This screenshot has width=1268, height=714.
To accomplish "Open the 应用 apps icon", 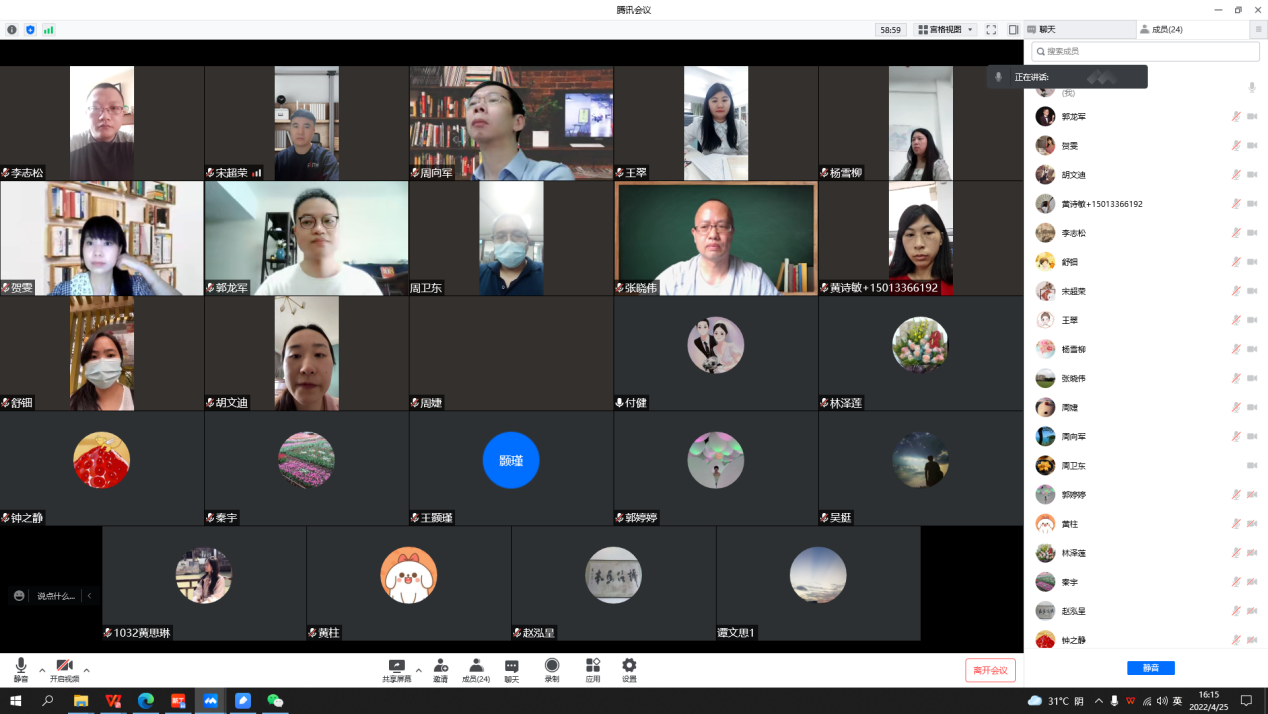I will [593, 666].
